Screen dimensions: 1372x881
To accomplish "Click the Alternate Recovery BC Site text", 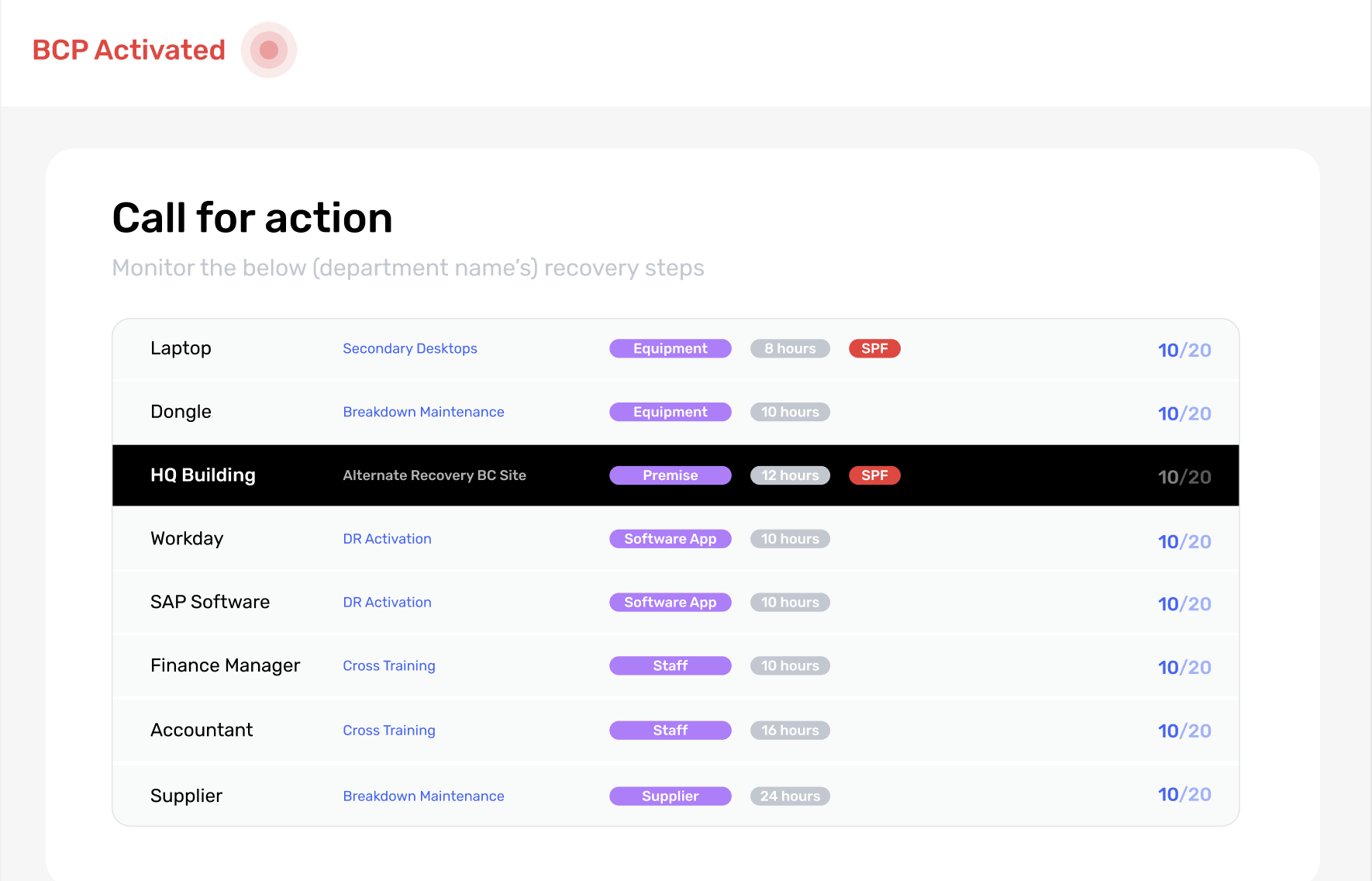I will (434, 475).
